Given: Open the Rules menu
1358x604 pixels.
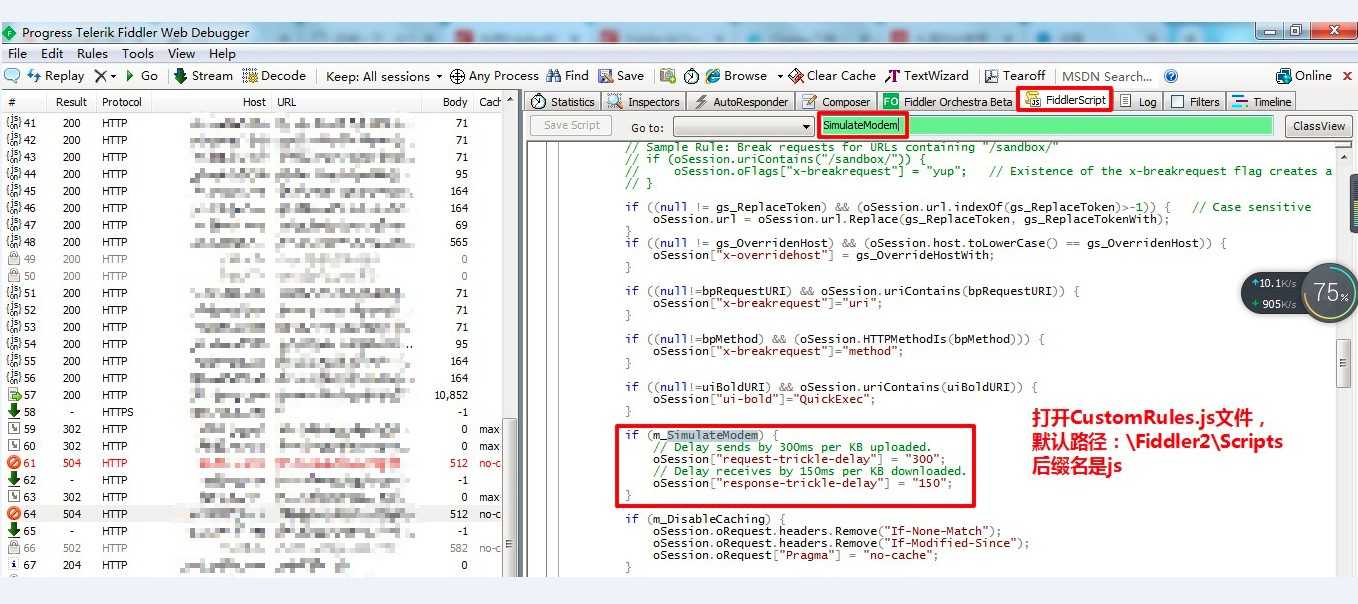Looking at the screenshot, I should click(x=92, y=54).
